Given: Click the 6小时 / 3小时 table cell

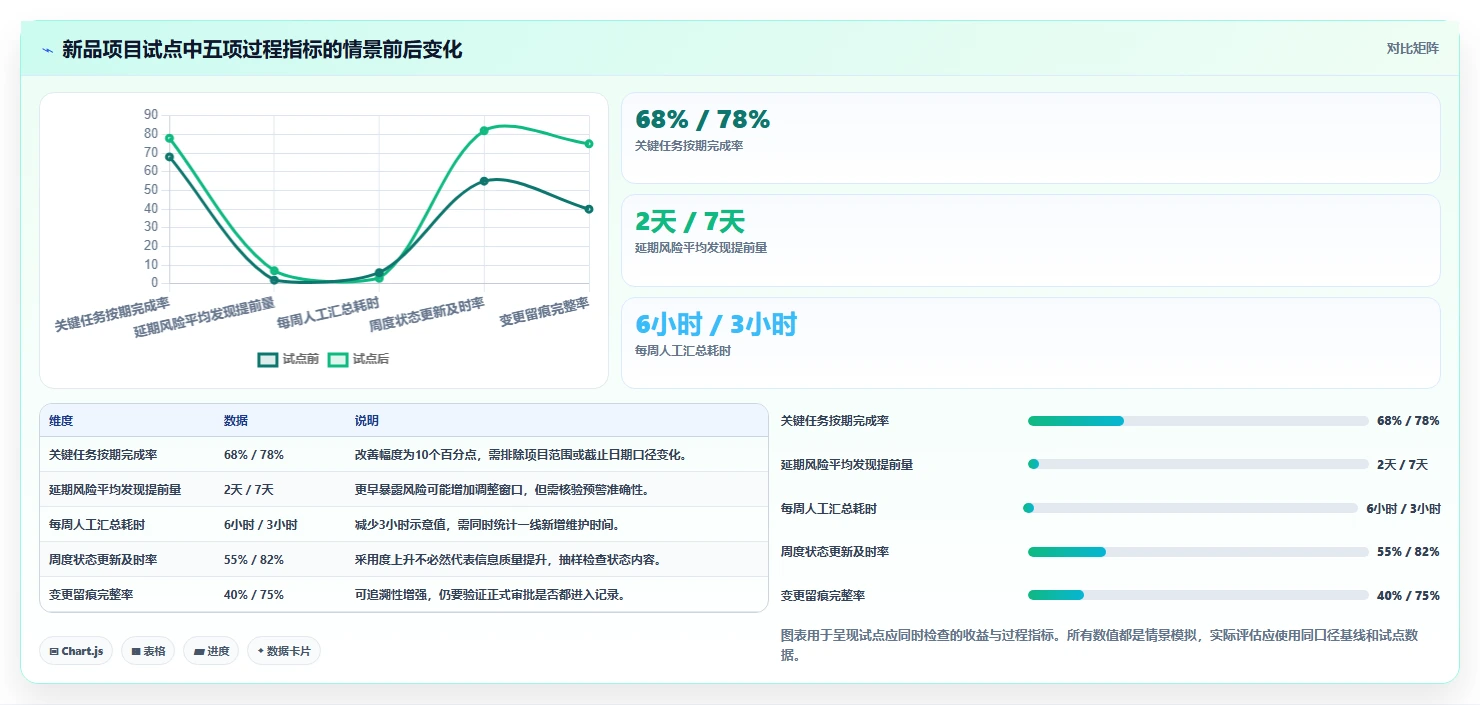Looking at the screenshot, I should 261,525.
